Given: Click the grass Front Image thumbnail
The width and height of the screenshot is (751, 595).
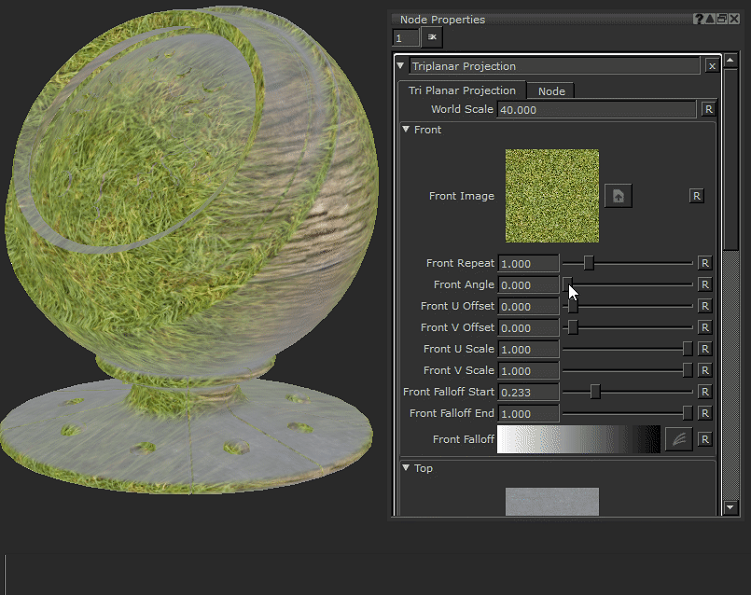Looking at the screenshot, I should point(552,196).
